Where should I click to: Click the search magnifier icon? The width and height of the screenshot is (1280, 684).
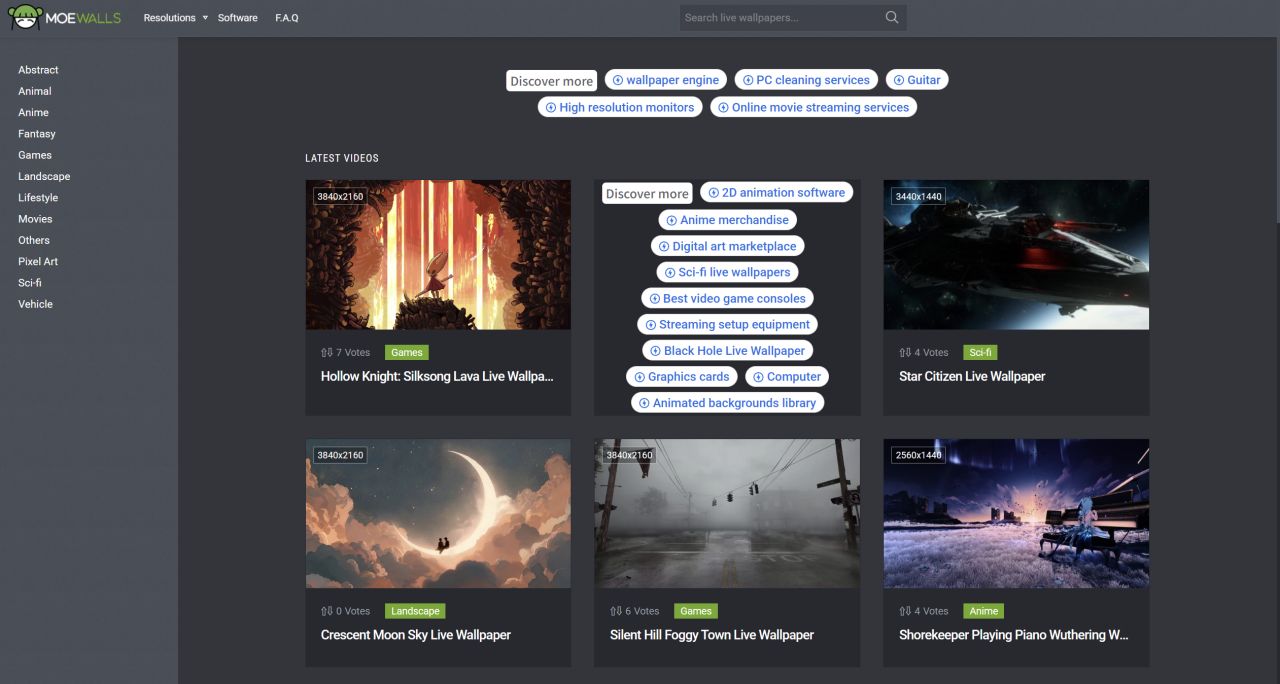point(892,17)
